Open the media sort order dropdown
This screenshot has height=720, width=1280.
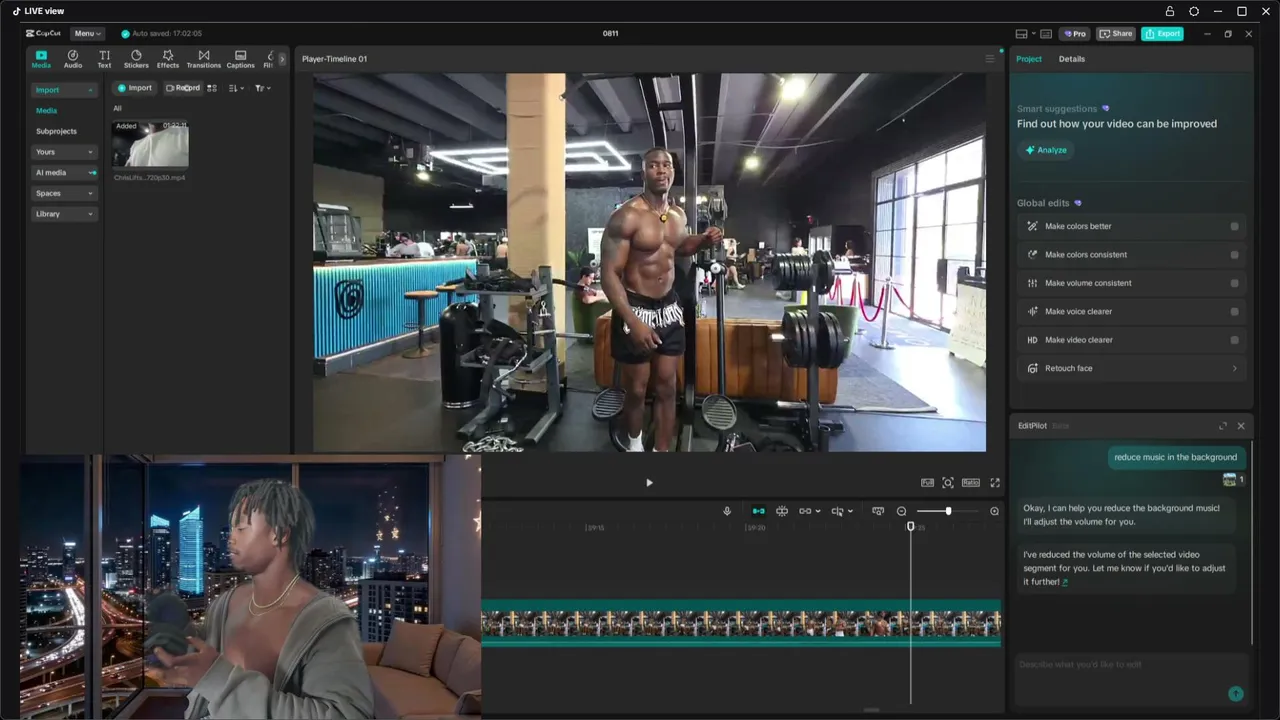236,88
